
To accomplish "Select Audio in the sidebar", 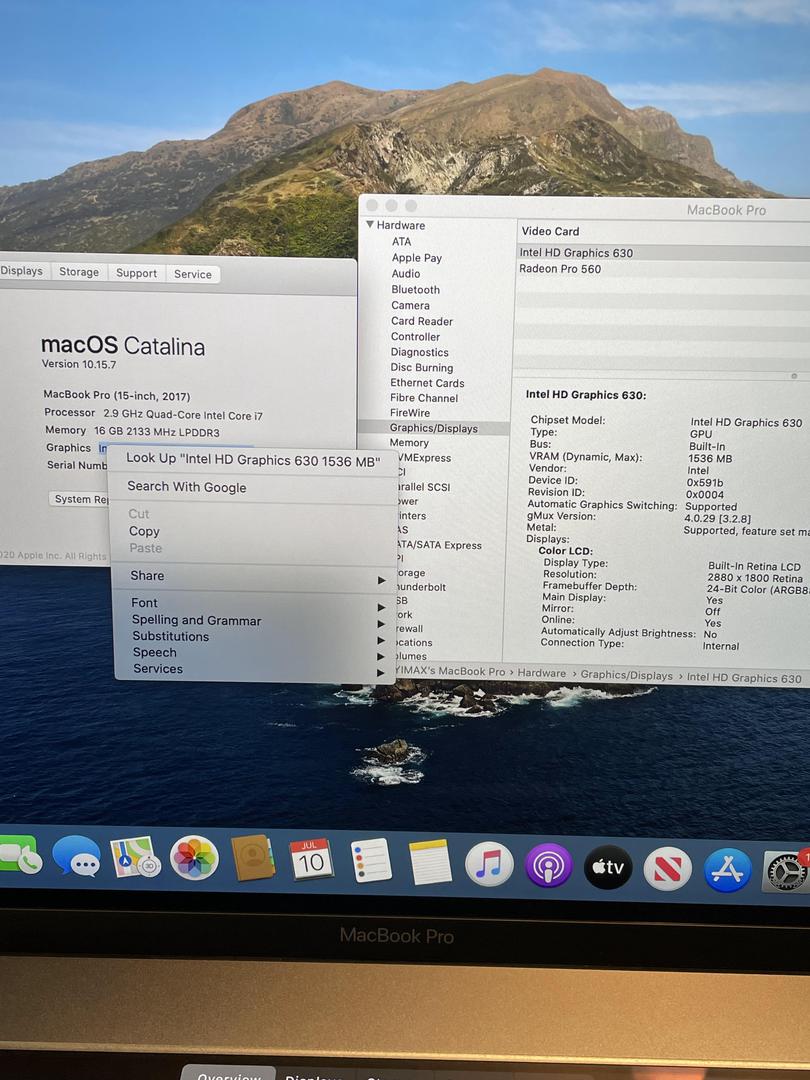I will coord(406,273).
